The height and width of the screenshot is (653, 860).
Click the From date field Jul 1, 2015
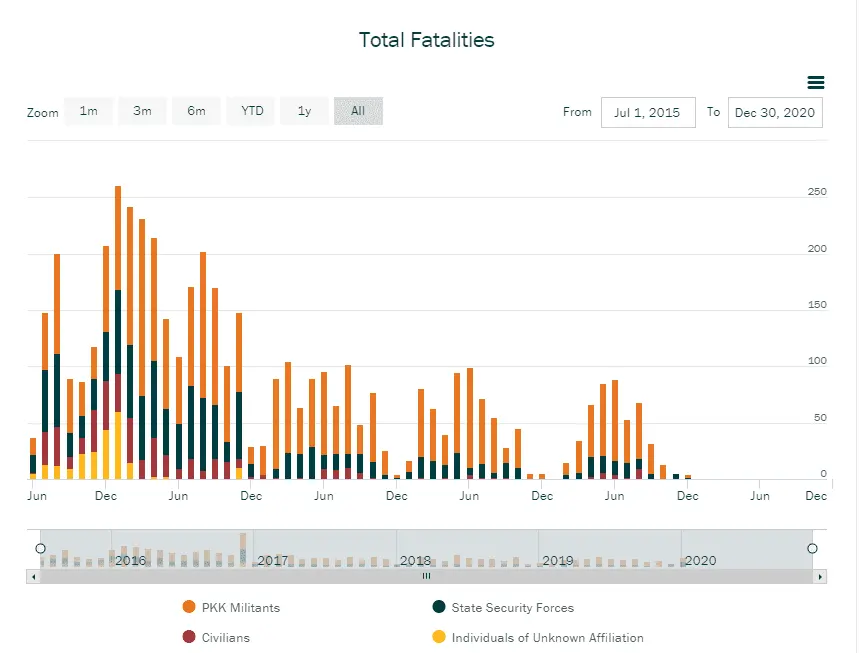point(647,113)
